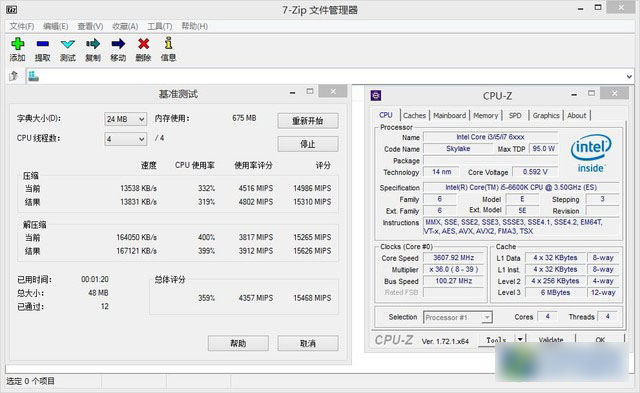Click the Add (添加) green plus icon

18,44
